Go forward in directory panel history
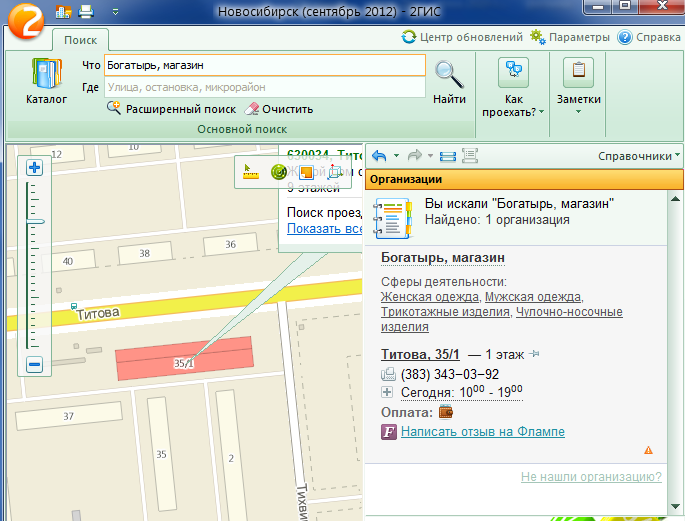This screenshot has height=521, width=685. click(414, 155)
